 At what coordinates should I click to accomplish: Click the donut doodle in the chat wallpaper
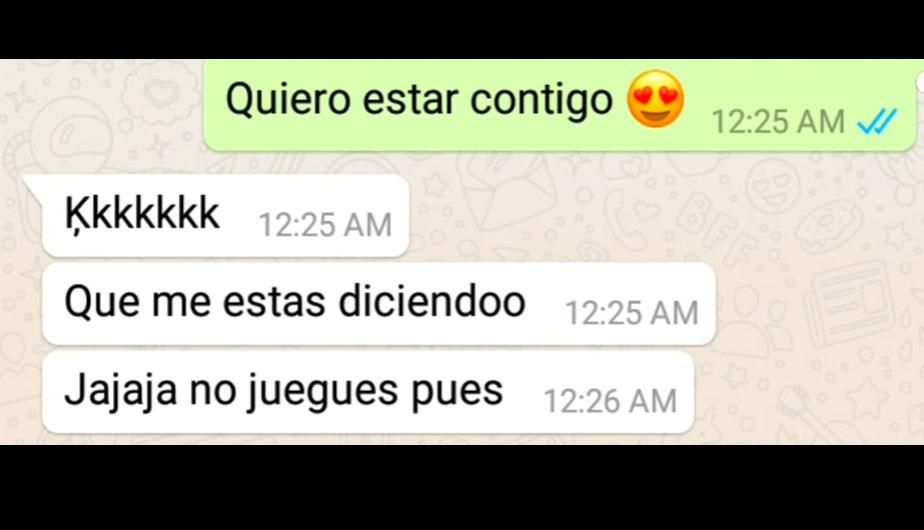[828, 226]
